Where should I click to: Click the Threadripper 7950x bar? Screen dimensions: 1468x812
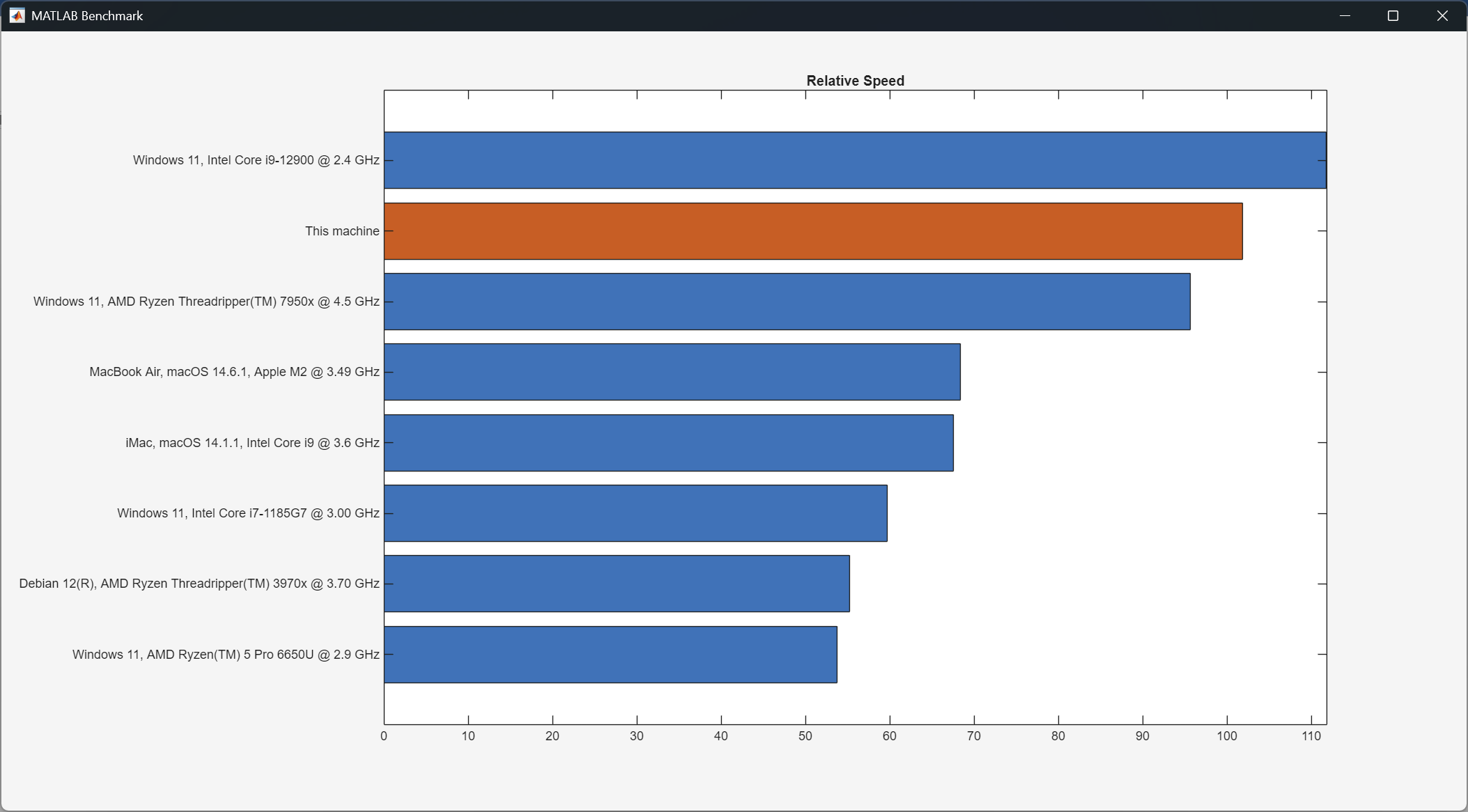(787, 302)
